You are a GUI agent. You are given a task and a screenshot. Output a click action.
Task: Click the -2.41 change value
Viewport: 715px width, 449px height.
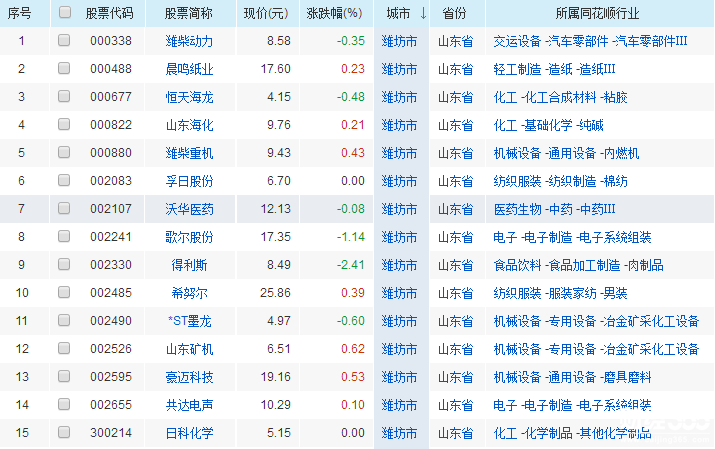click(350, 265)
